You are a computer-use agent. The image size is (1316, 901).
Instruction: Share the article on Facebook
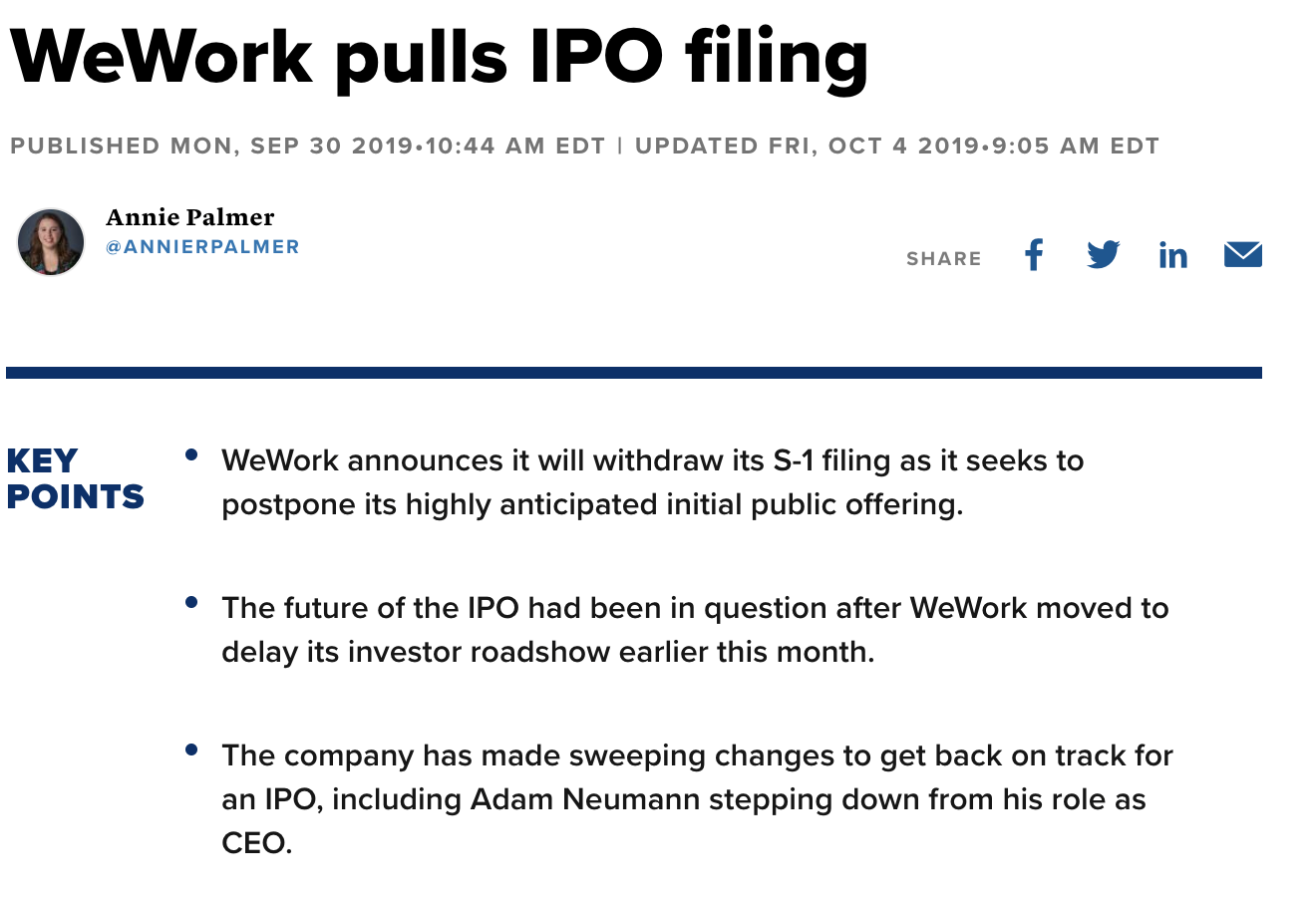(1034, 255)
